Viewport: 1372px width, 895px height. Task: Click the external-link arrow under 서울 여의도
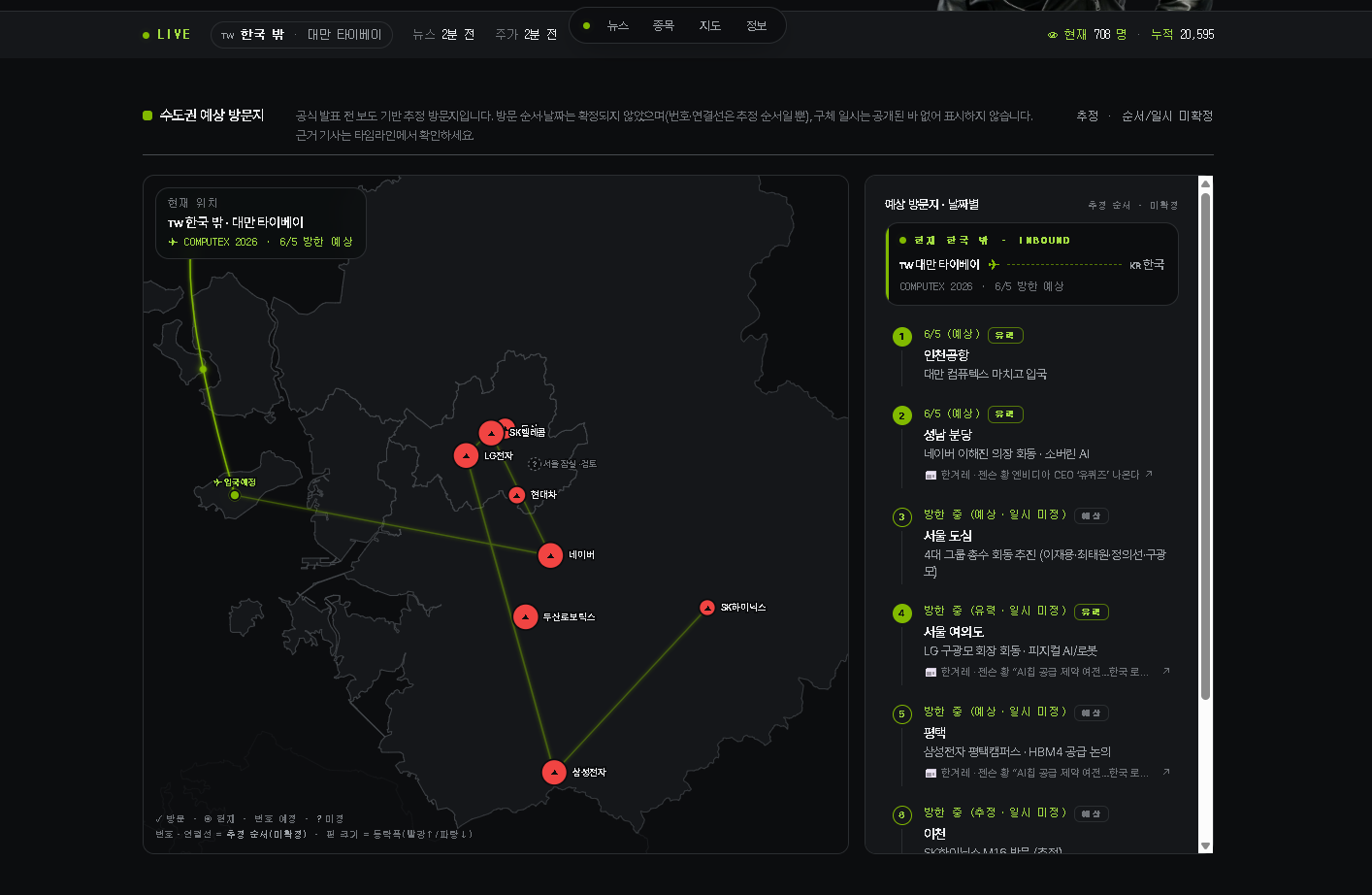coord(1166,671)
